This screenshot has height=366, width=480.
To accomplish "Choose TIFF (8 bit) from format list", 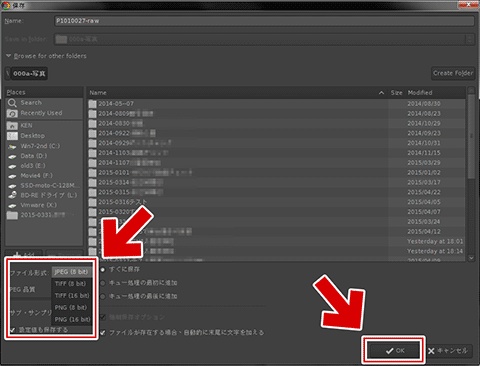I will [70, 284].
